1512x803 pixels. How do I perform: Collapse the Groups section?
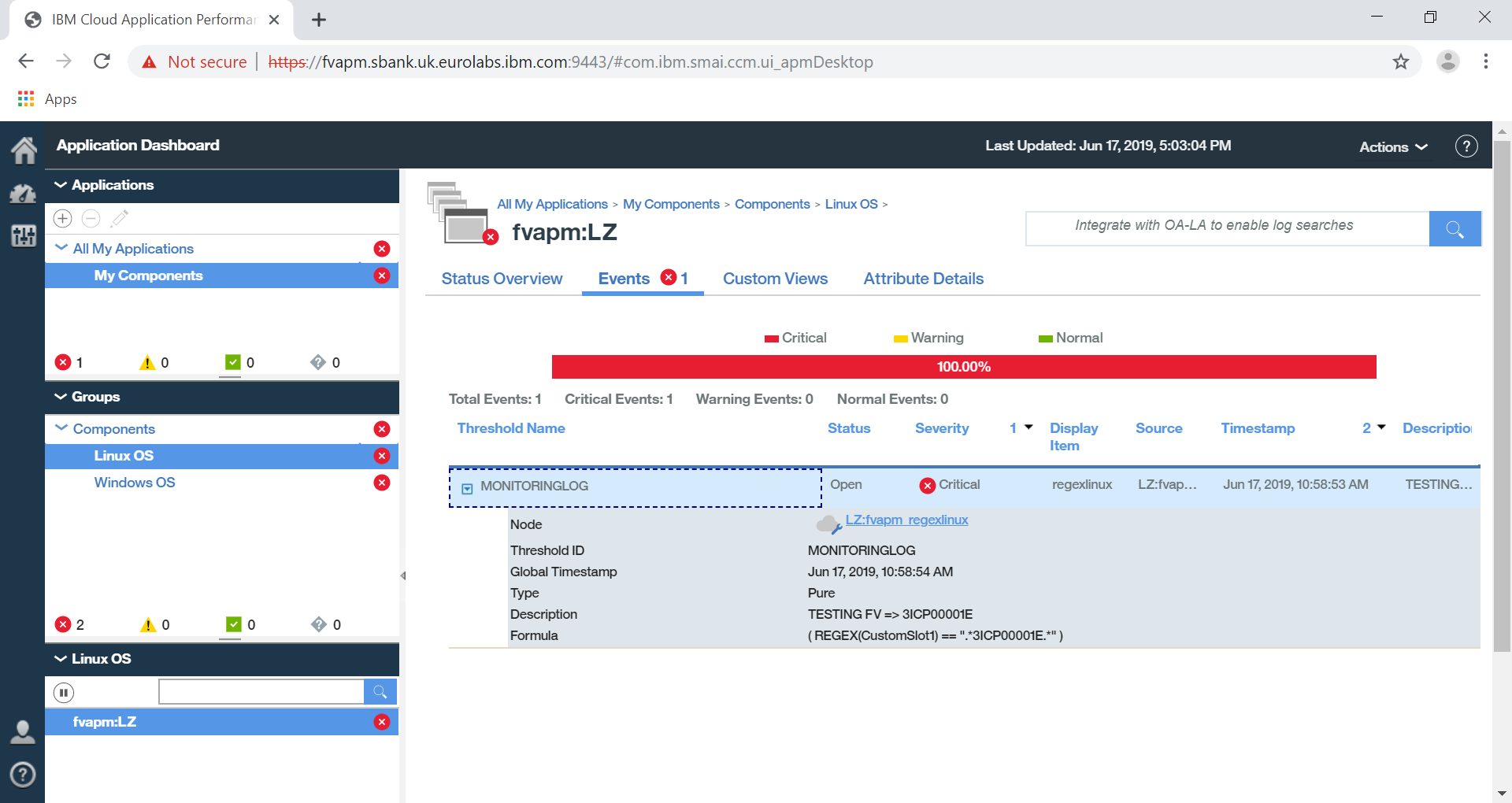(61, 397)
